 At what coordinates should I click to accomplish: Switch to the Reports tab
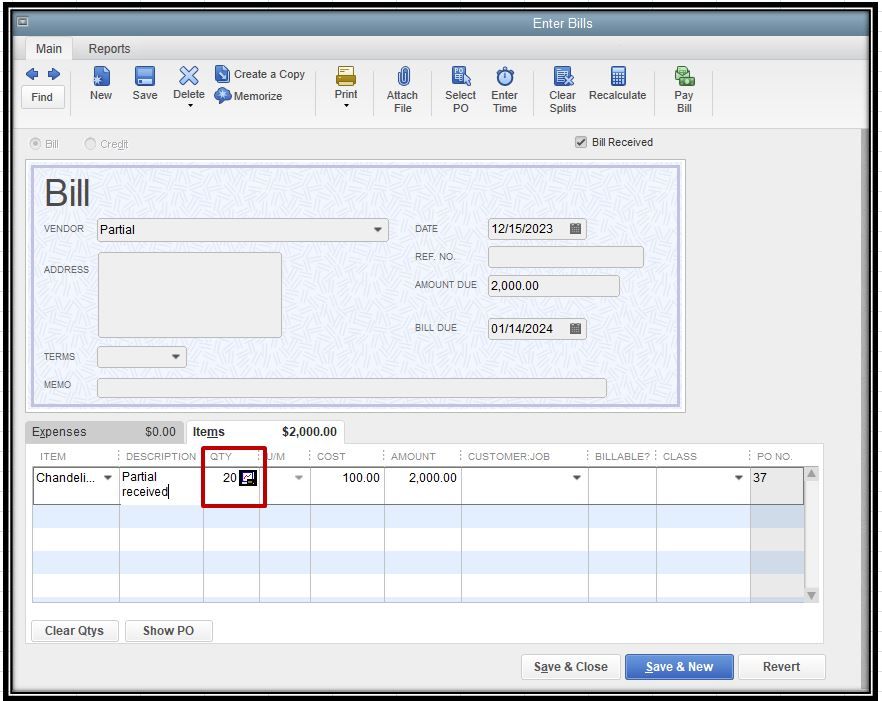click(109, 49)
